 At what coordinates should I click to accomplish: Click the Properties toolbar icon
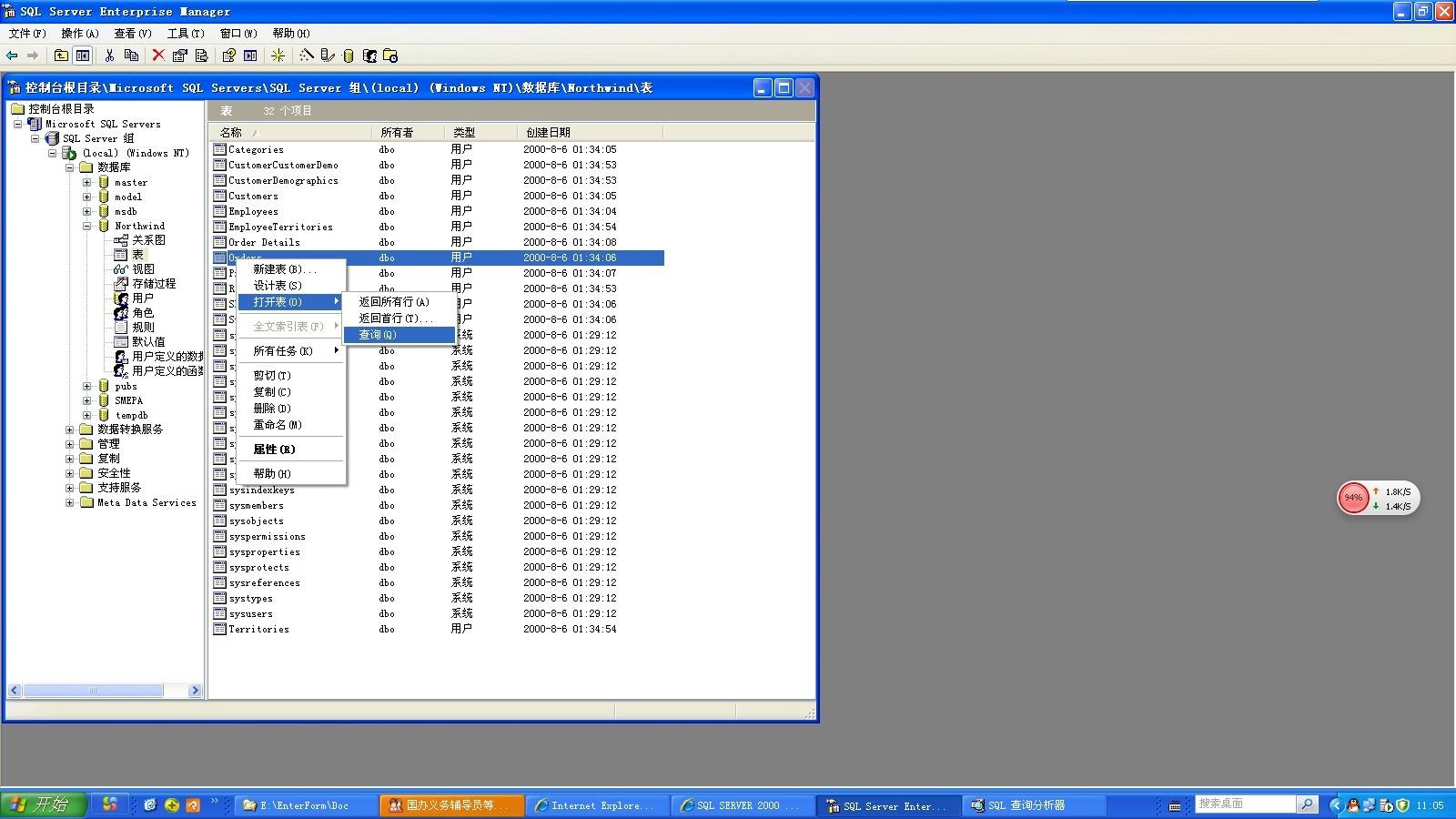pyautogui.click(x=180, y=56)
